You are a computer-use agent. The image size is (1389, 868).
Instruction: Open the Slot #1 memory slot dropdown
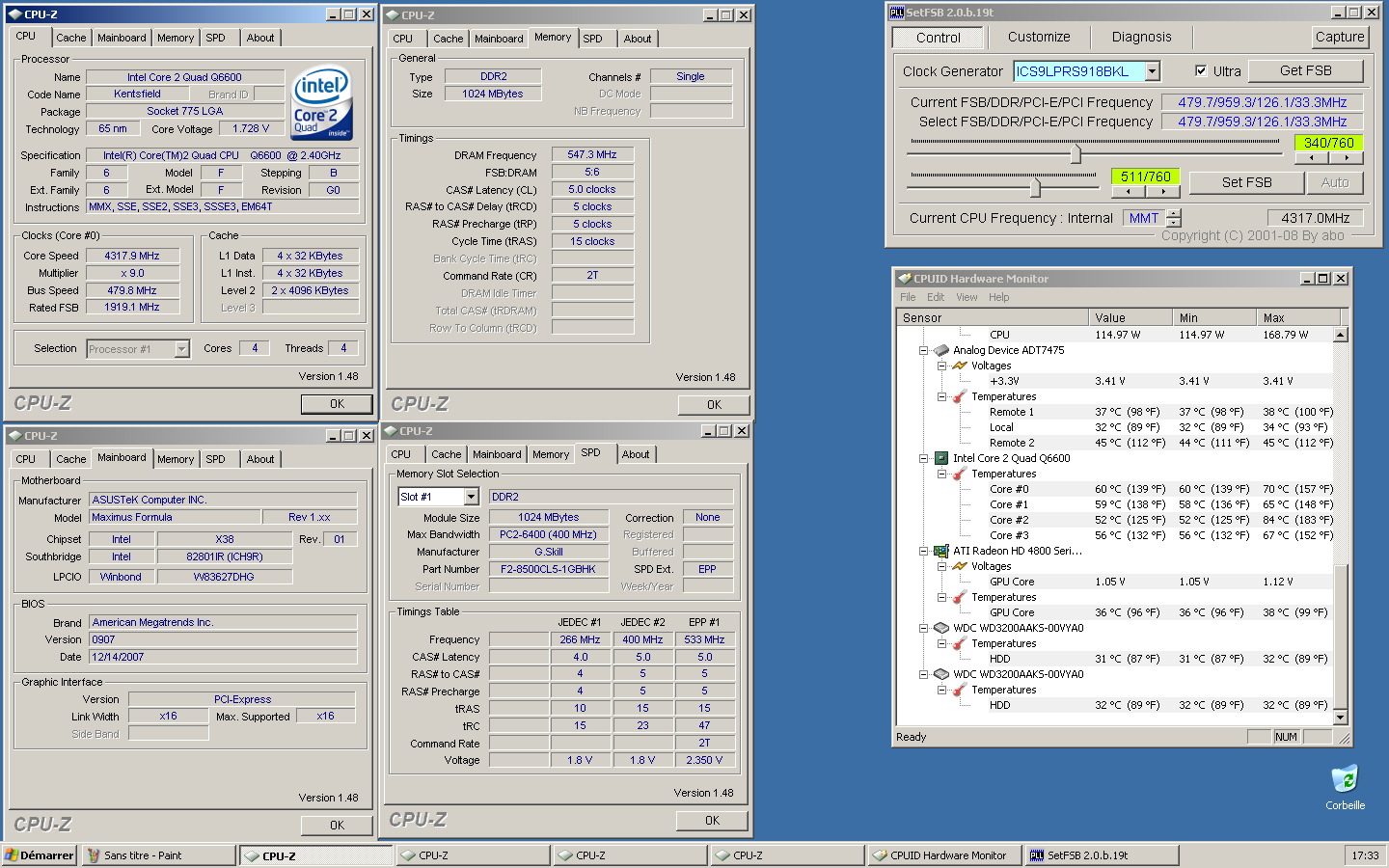point(471,497)
